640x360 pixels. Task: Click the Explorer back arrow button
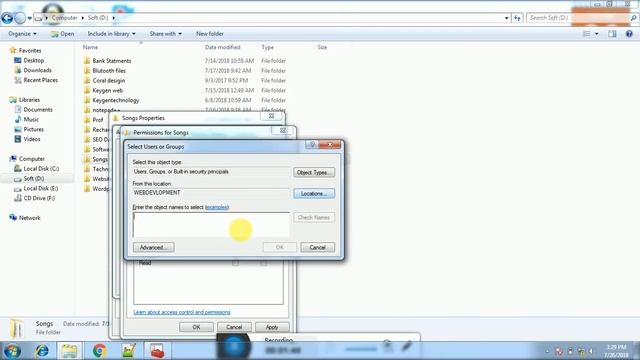tap(7, 18)
